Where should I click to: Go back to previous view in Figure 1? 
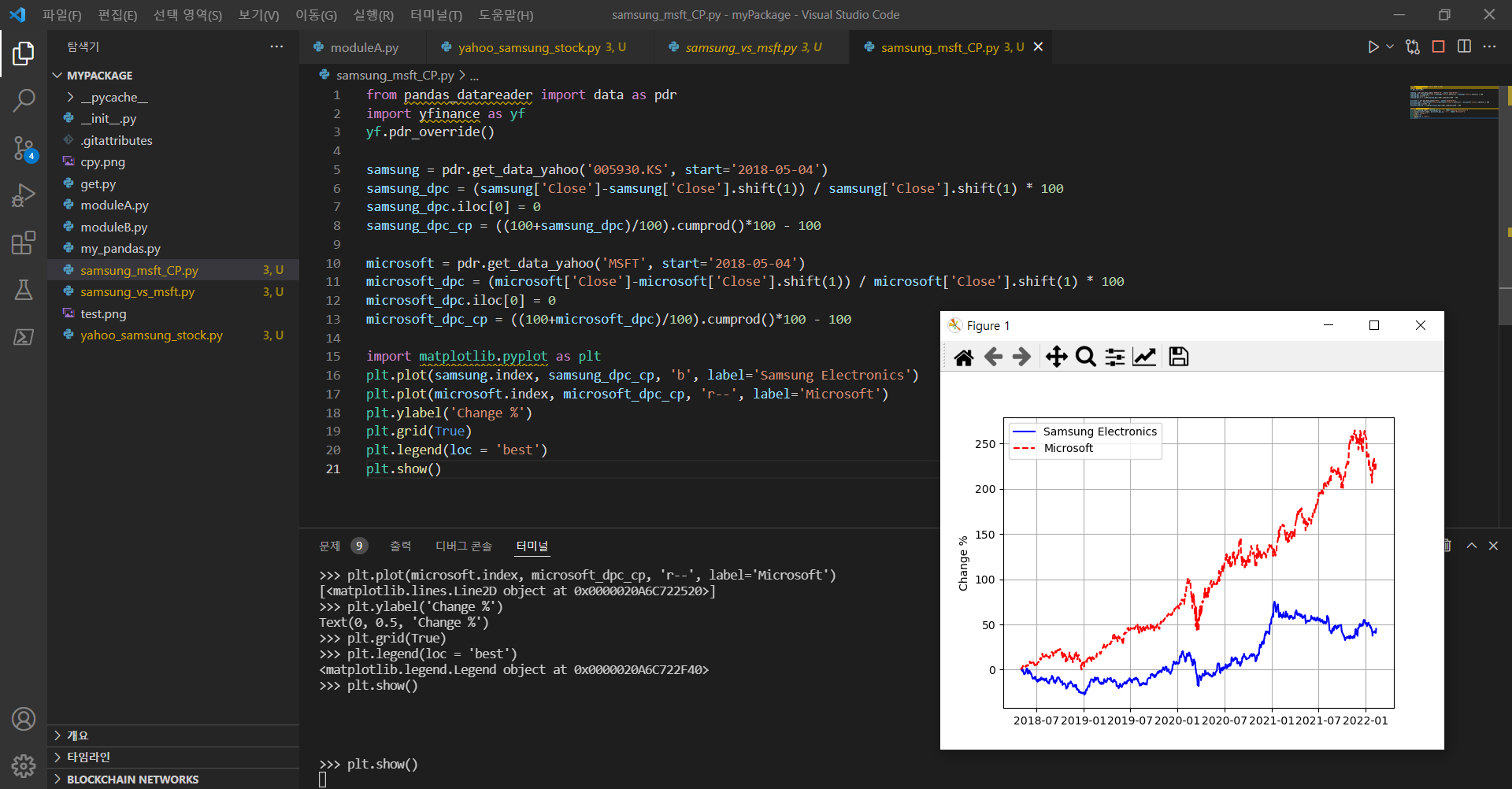[x=993, y=357]
